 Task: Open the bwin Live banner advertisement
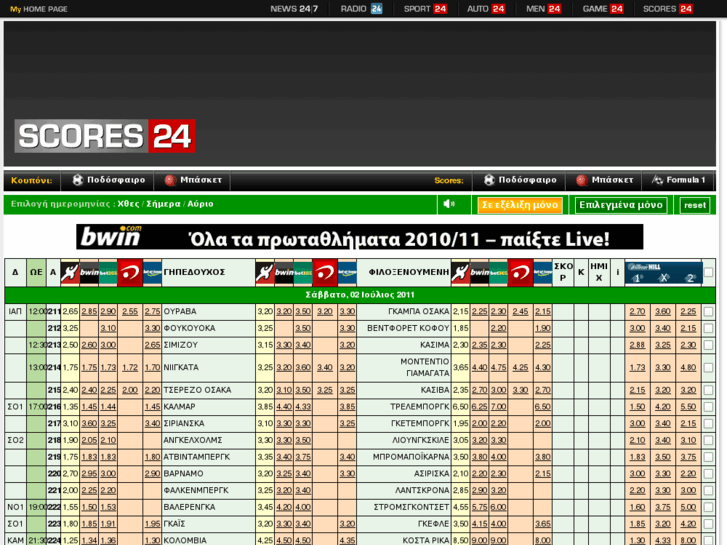[360, 237]
